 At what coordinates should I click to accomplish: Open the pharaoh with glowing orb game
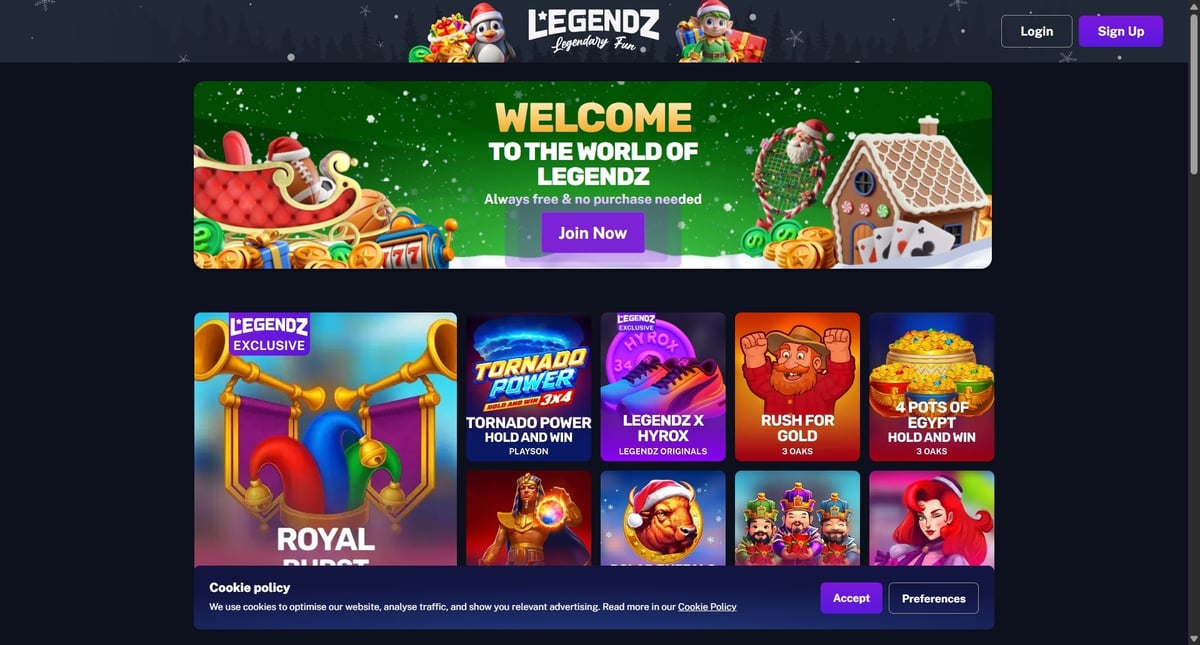(529, 518)
